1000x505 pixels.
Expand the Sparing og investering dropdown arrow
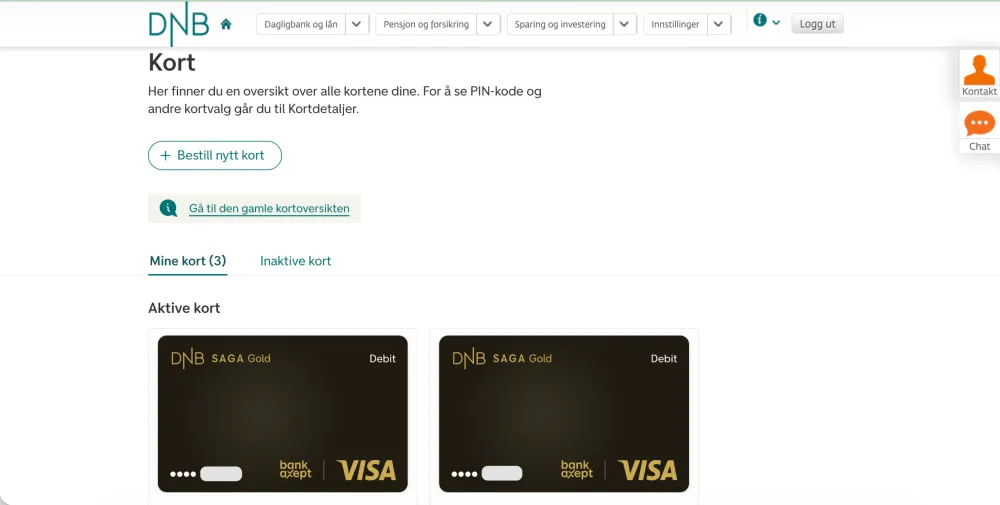(x=625, y=24)
